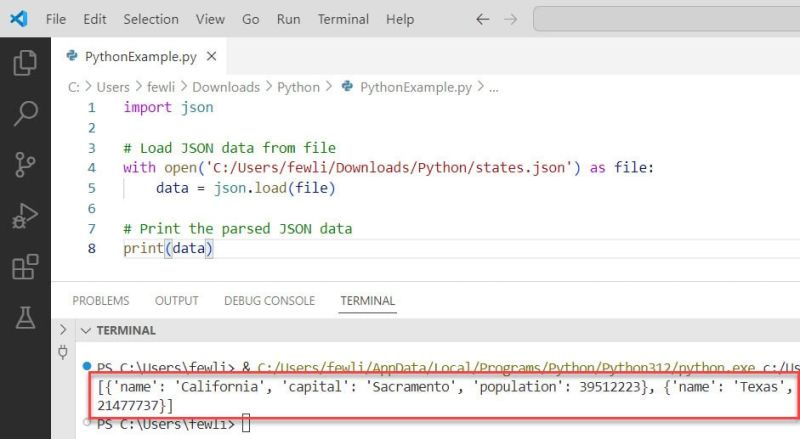Switch to the OUTPUT panel tab
Image resolution: width=800 pixels, height=439 pixels.
coord(177,301)
